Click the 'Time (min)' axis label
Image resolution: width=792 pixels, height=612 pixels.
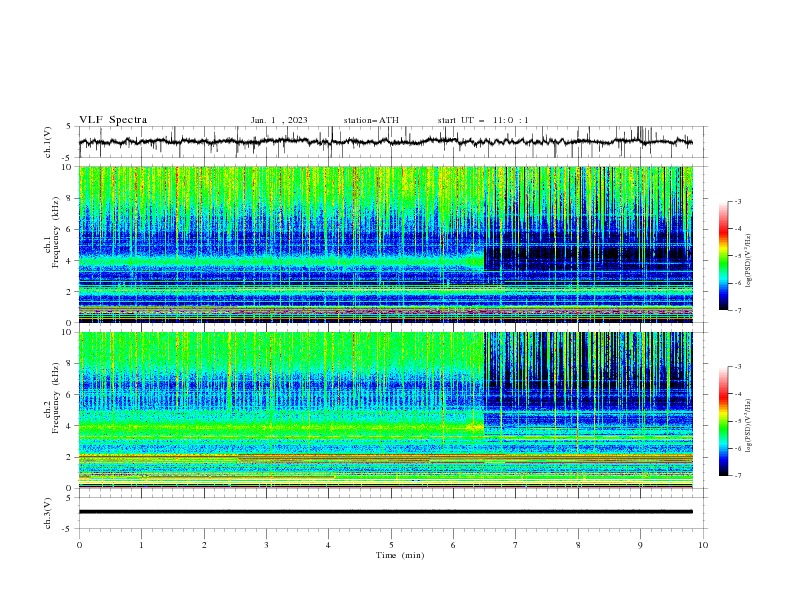point(400,555)
